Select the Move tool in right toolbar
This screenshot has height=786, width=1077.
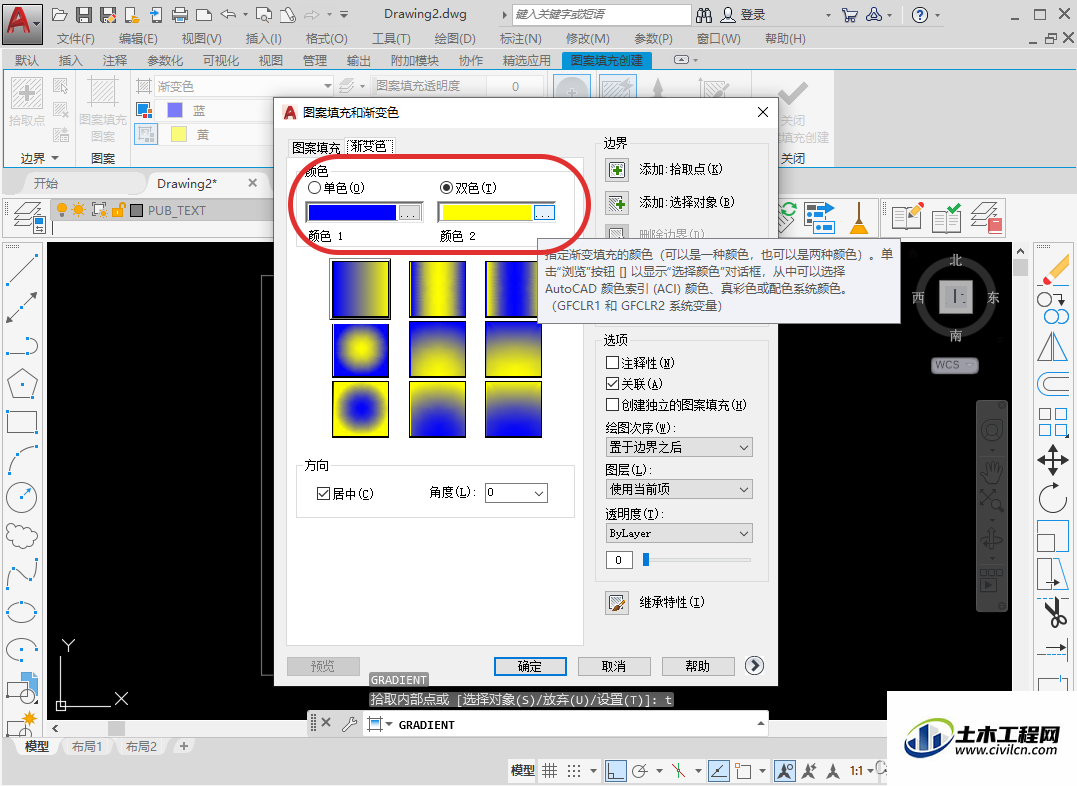[1052, 460]
